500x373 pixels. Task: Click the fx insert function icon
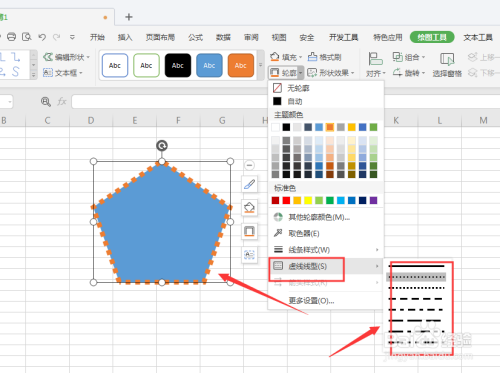(x=62, y=101)
